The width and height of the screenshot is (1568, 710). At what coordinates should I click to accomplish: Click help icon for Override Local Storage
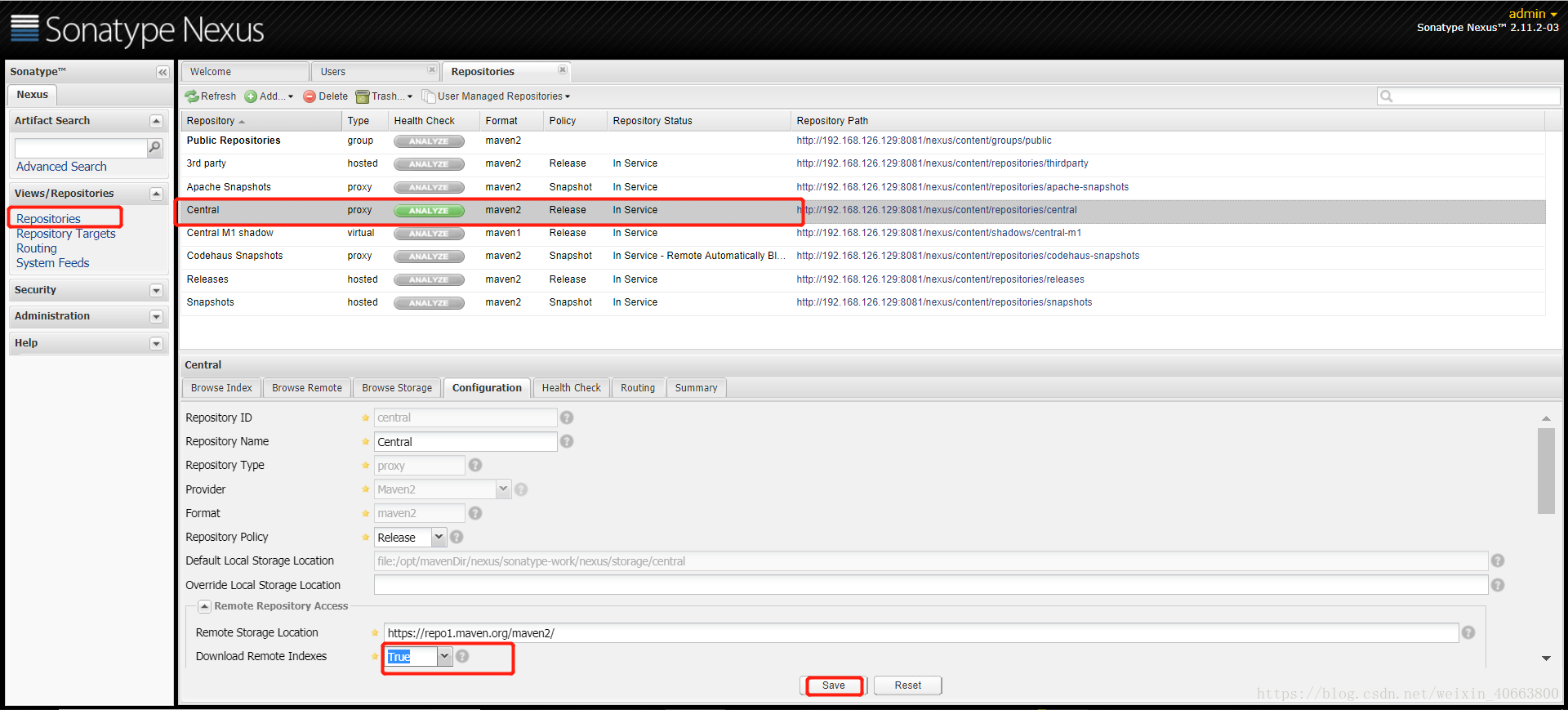[x=1498, y=585]
